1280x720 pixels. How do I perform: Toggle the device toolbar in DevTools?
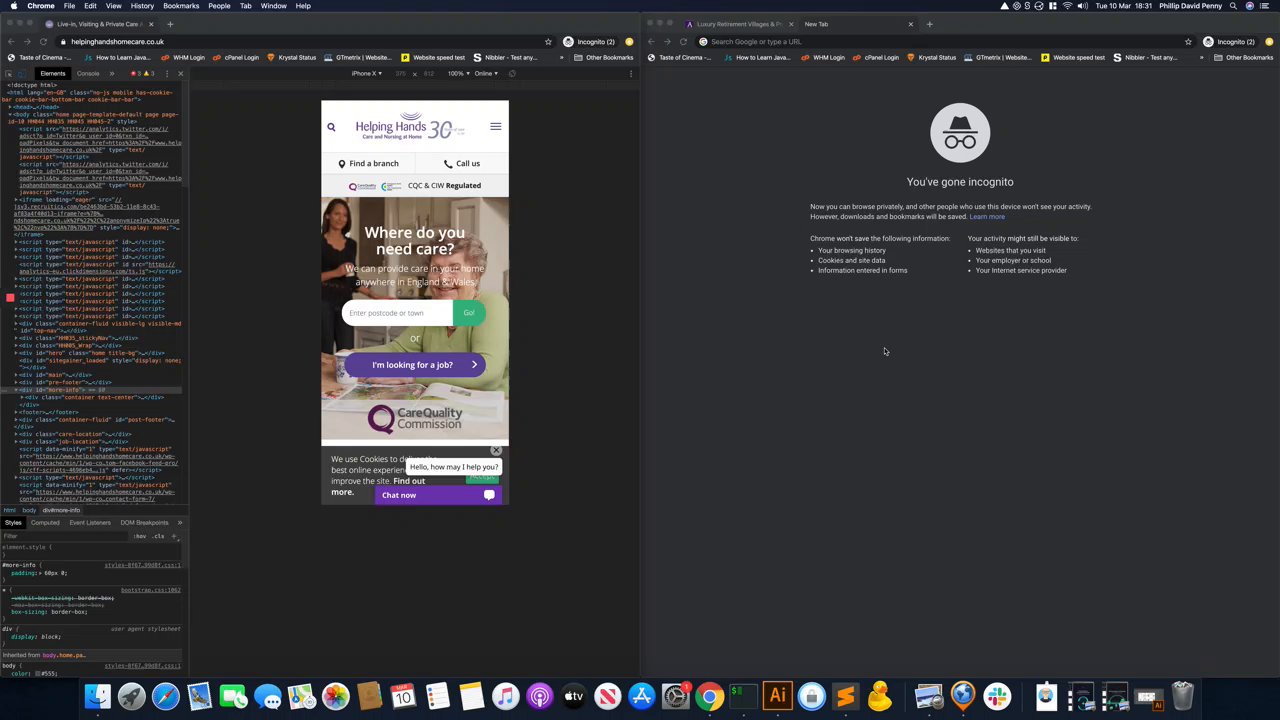pos(22,74)
